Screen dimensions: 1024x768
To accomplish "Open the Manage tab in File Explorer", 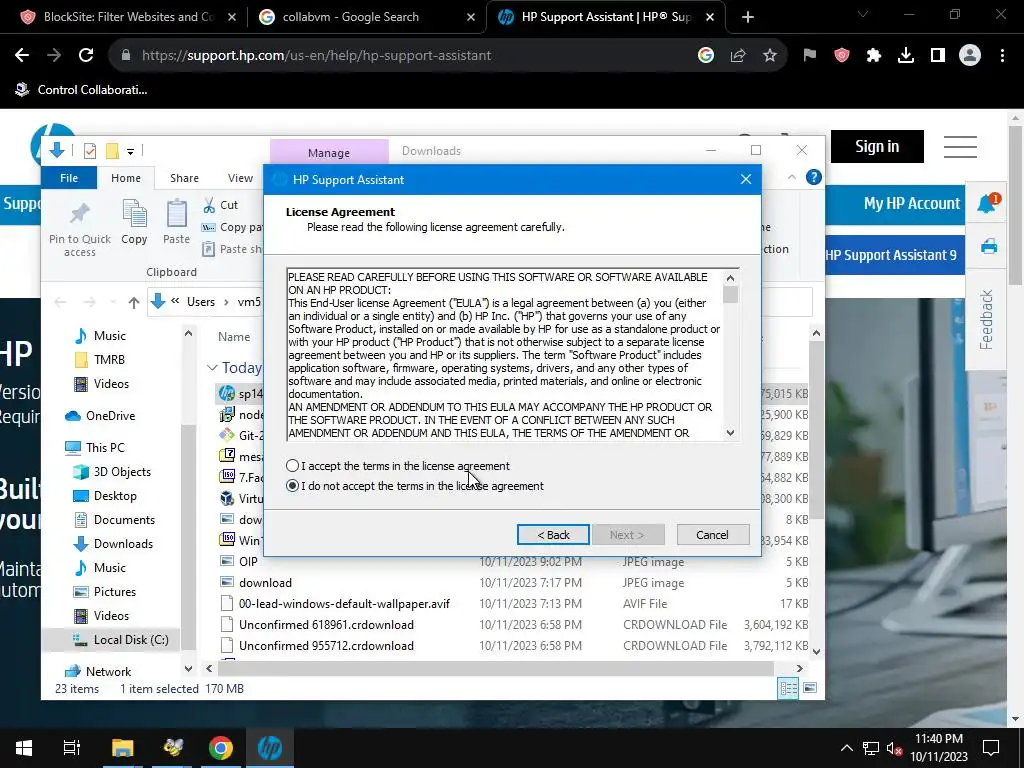I will pos(328,152).
